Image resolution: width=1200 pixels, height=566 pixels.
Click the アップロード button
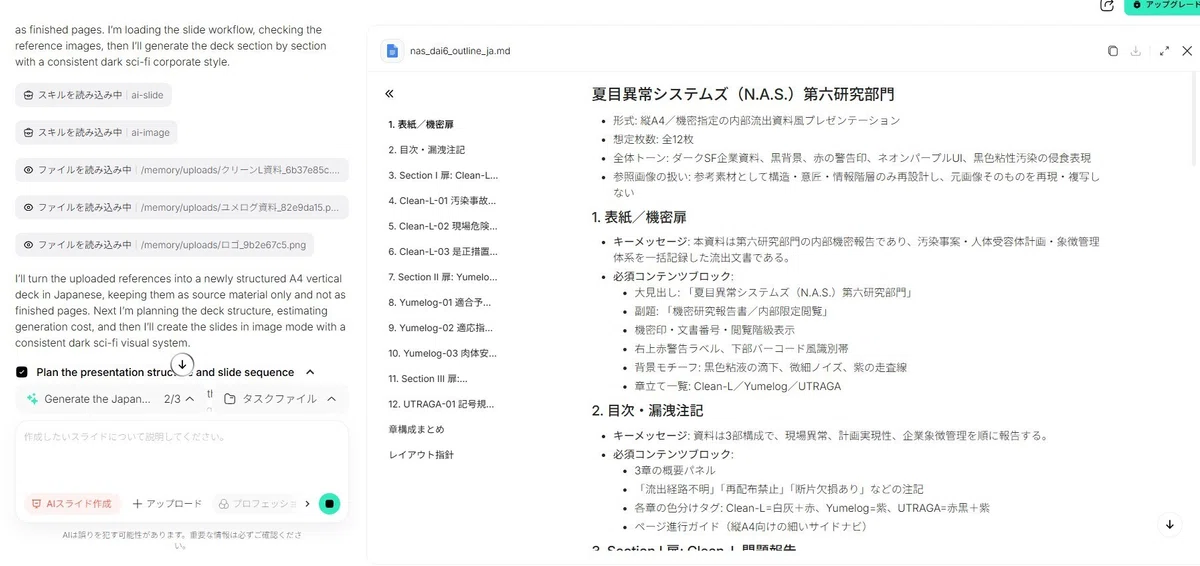click(x=167, y=504)
